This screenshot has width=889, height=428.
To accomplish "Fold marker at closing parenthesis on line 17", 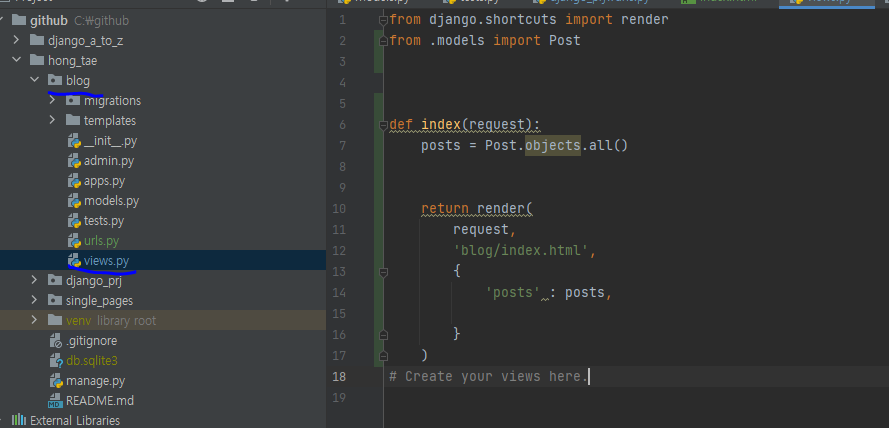I will 383,355.
